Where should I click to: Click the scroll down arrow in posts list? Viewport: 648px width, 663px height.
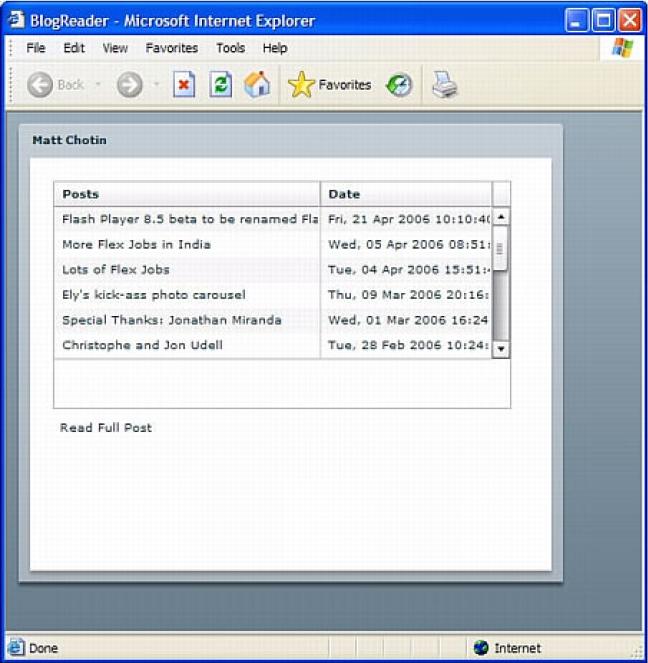(x=501, y=348)
